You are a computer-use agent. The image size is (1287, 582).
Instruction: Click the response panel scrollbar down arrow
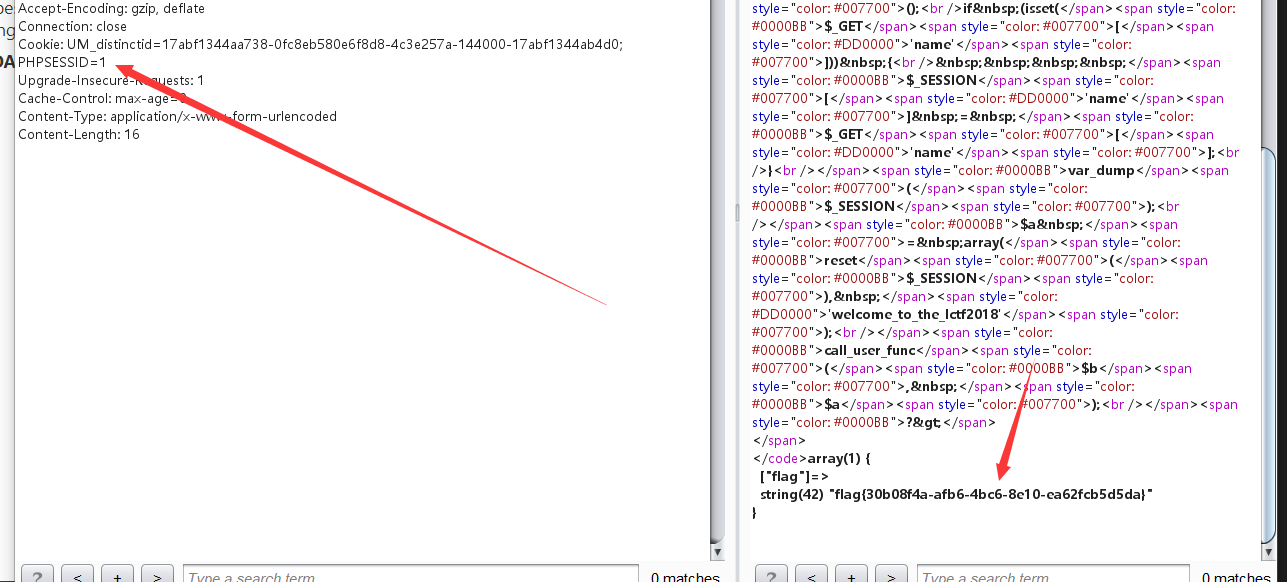pyautogui.click(x=1269, y=551)
